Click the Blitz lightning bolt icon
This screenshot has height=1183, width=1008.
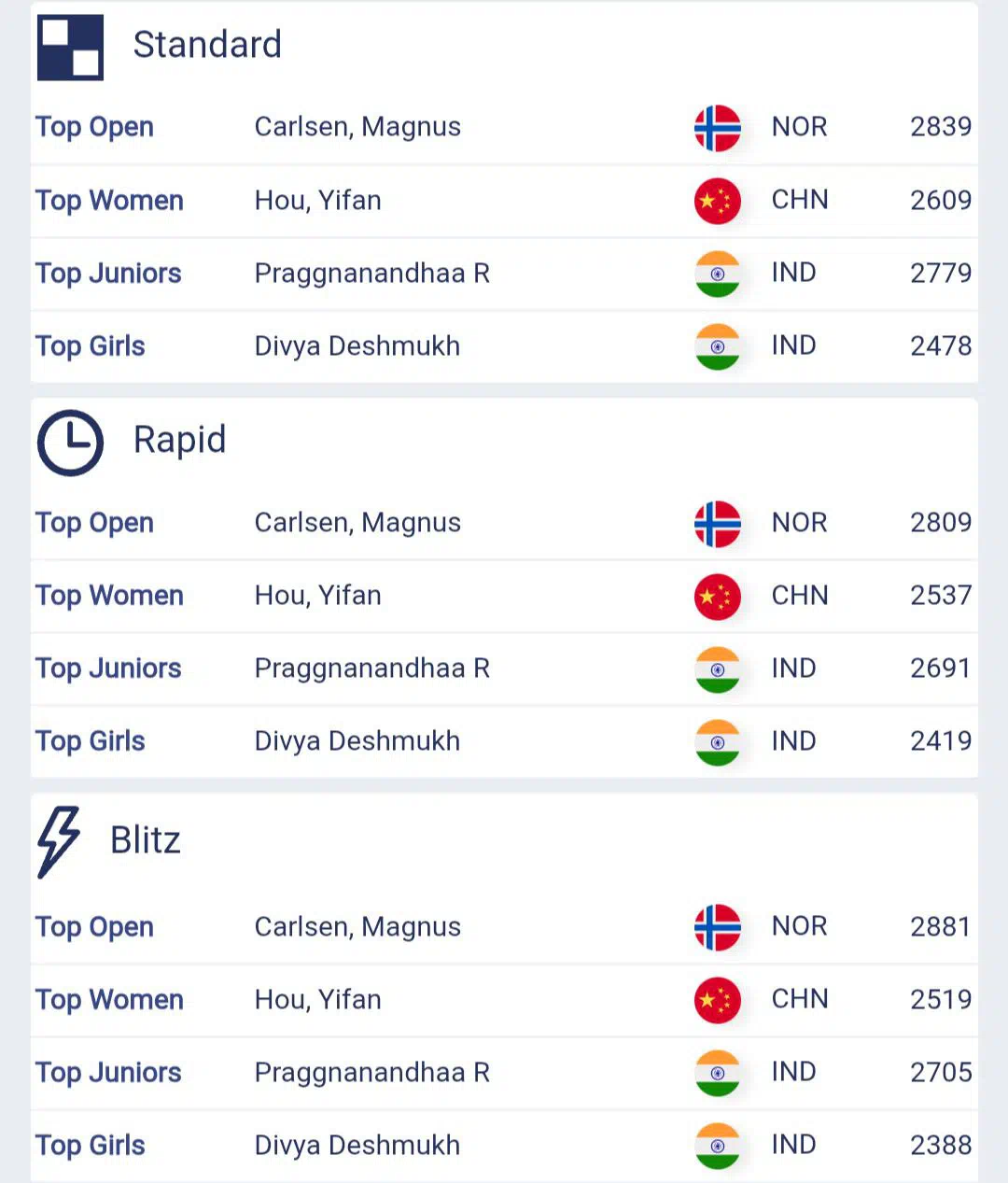tap(59, 841)
